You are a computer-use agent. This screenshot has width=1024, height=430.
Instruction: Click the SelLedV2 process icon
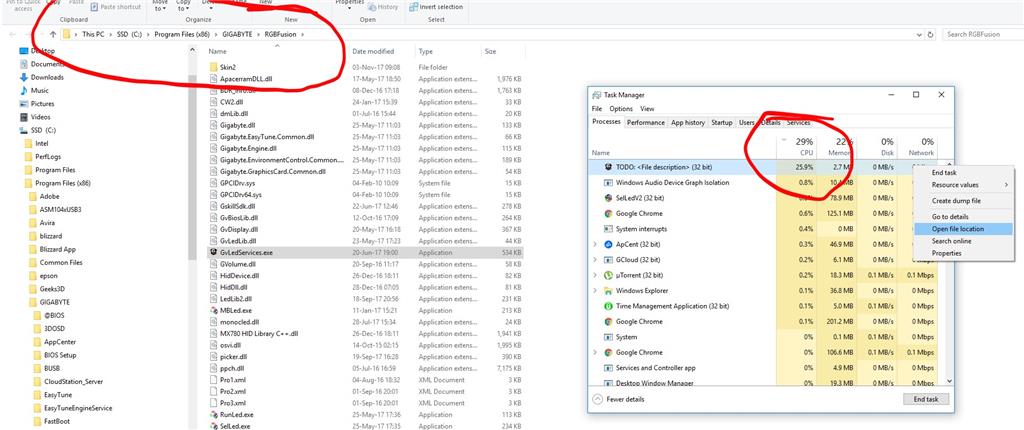[608, 197]
